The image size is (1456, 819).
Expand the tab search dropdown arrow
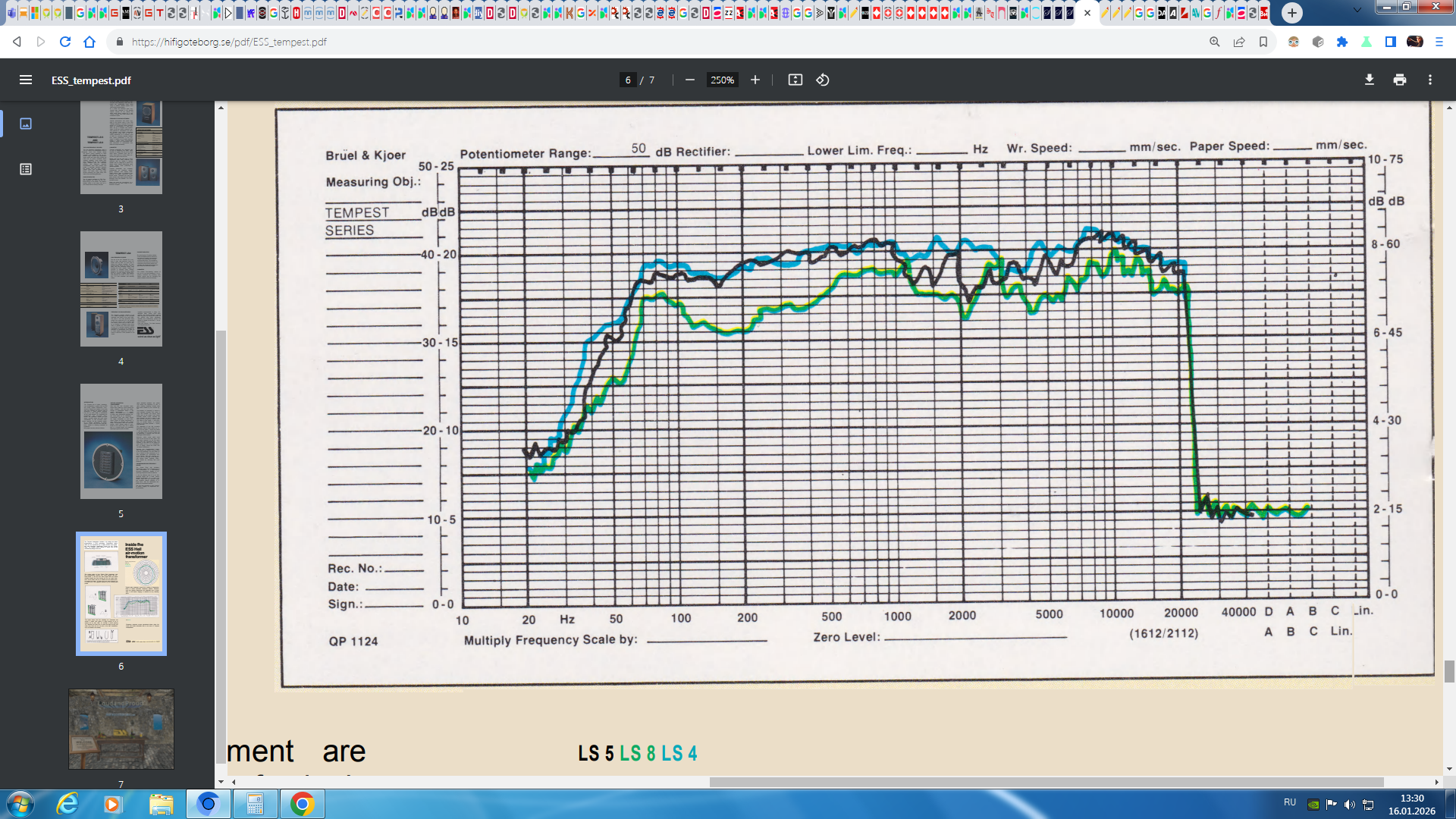coord(1357,11)
